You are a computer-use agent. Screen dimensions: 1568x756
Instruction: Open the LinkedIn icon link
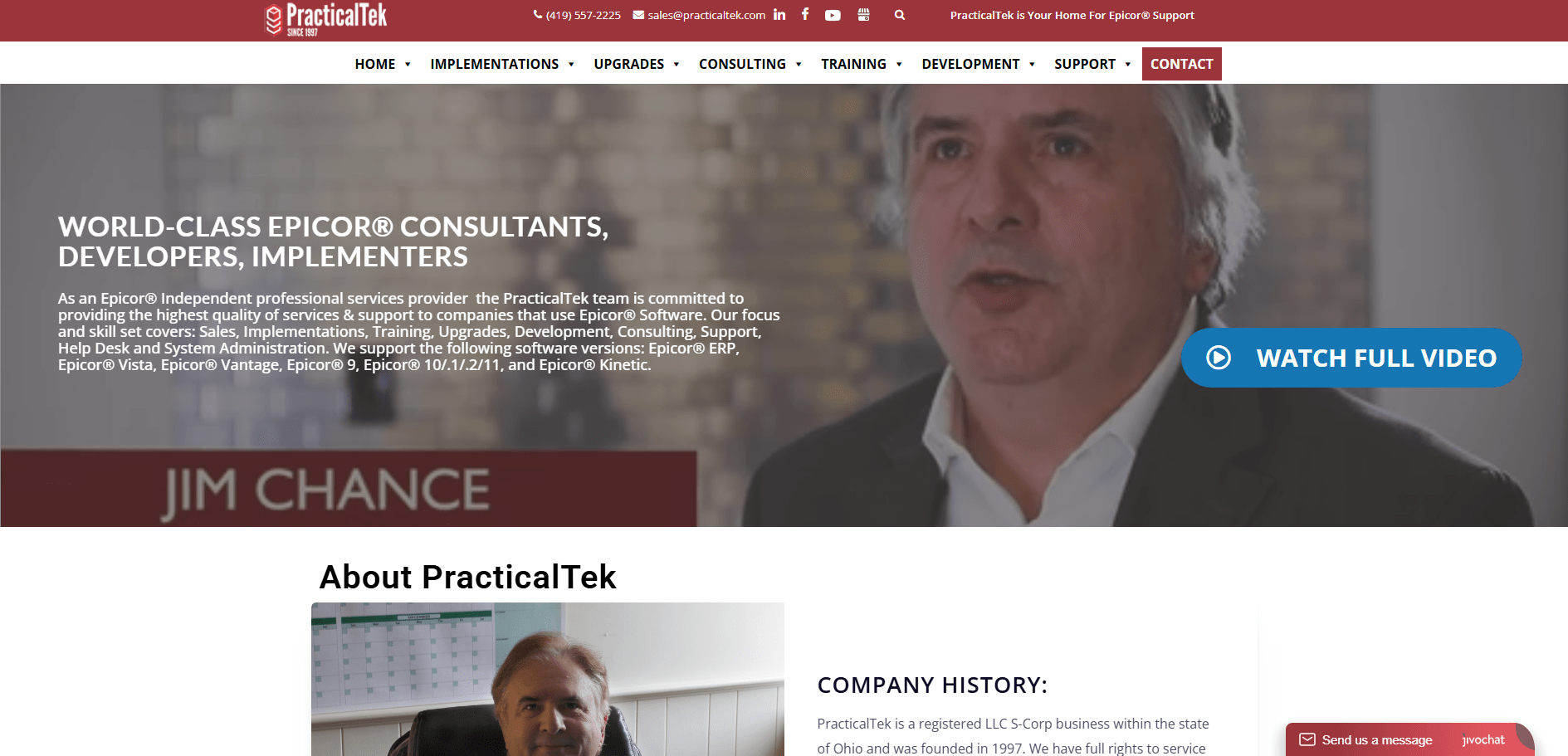pos(779,14)
